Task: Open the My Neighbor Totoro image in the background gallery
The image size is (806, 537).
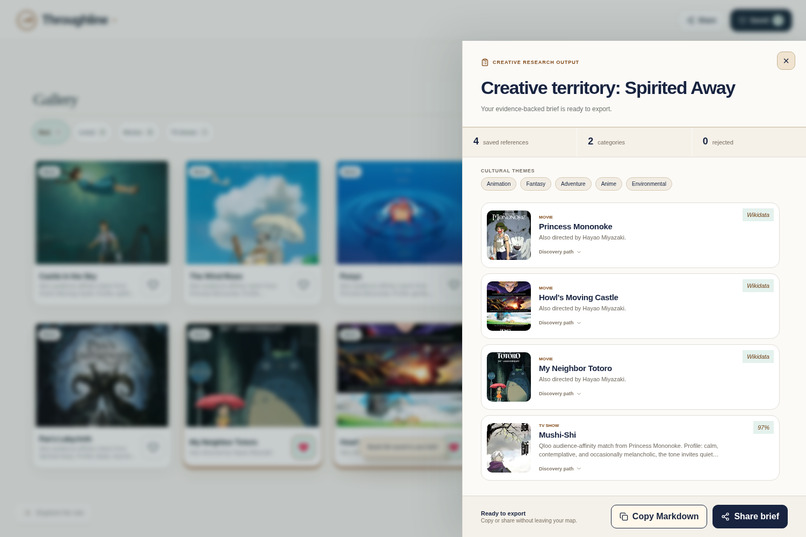Action: pyautogui.click(x=252, y=375)
